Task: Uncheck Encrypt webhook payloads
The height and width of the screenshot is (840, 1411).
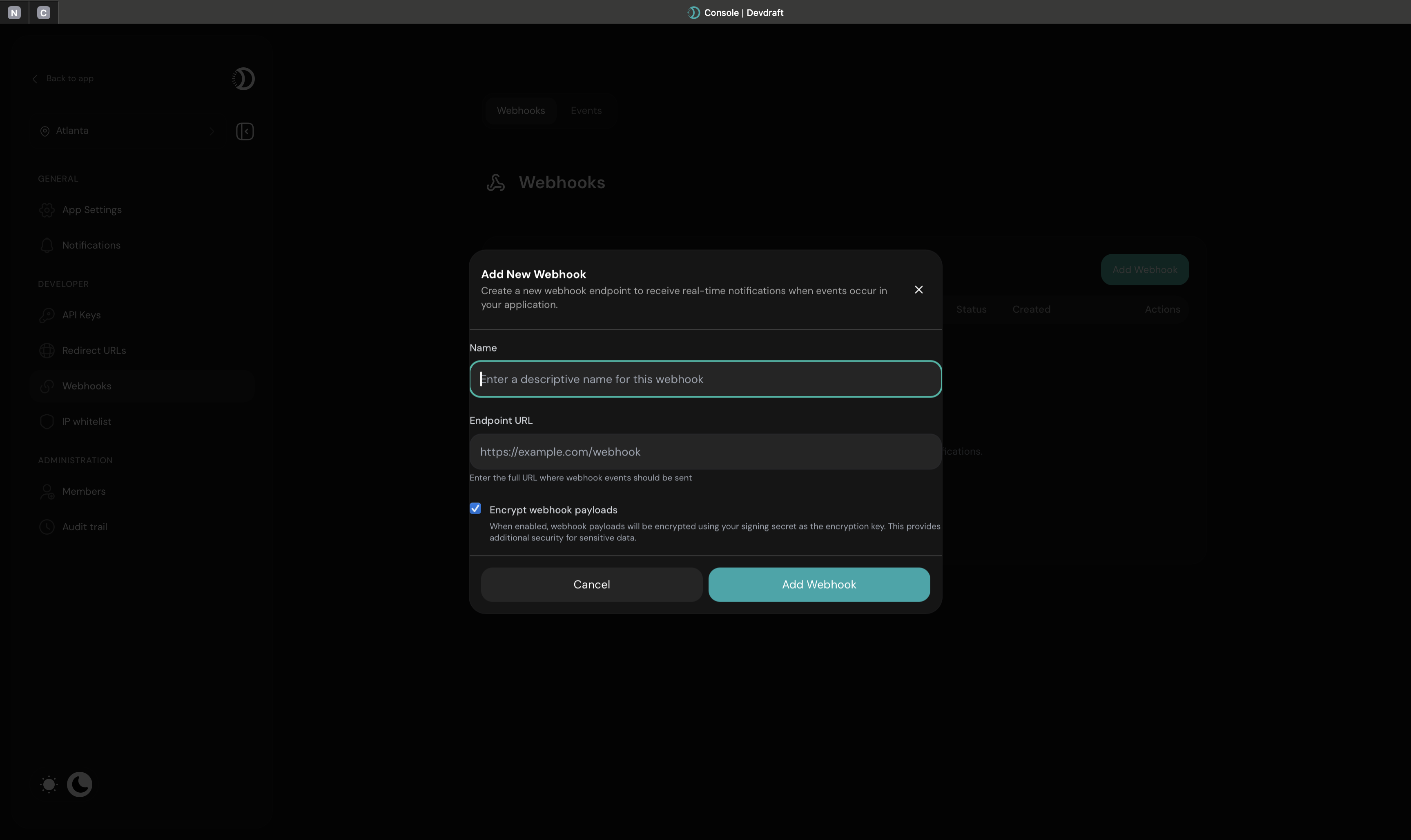Action: (x=475, y=508)
